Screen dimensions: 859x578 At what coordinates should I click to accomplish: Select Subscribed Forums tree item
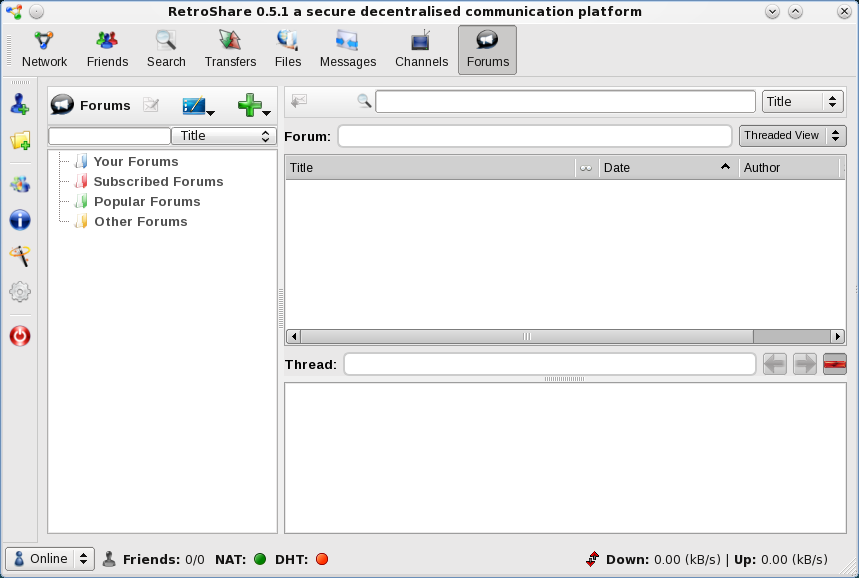pos(158,181)
